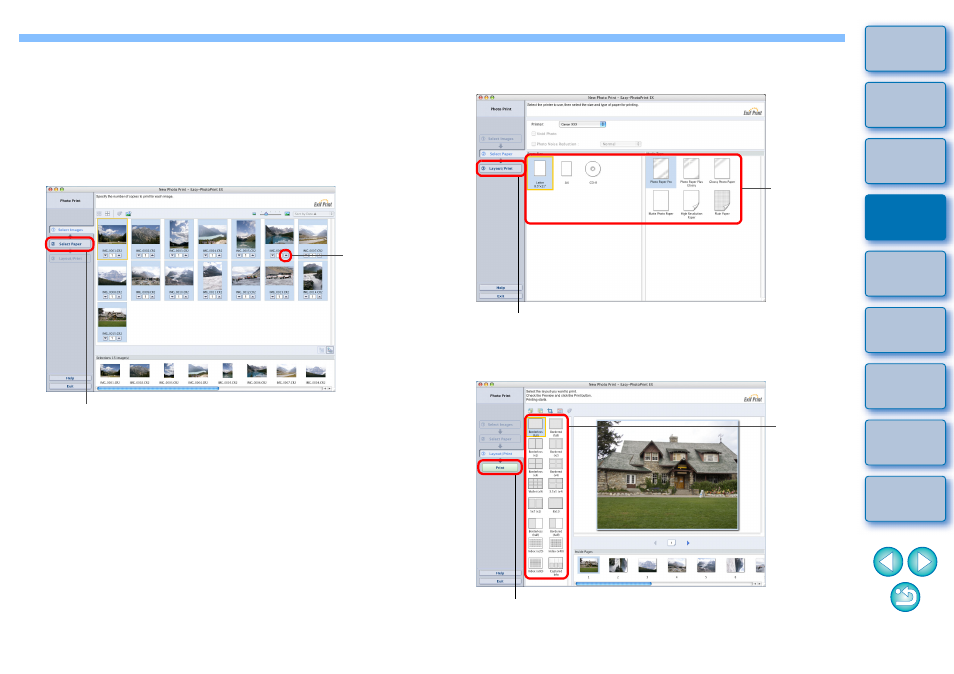Go to the next manual page
This screenshot has width=954, height=674.
[922, 561]
